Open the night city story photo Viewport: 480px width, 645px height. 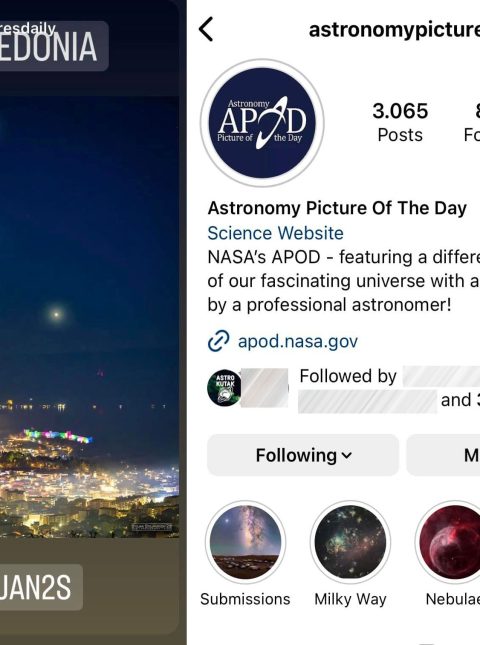[89, 317]
